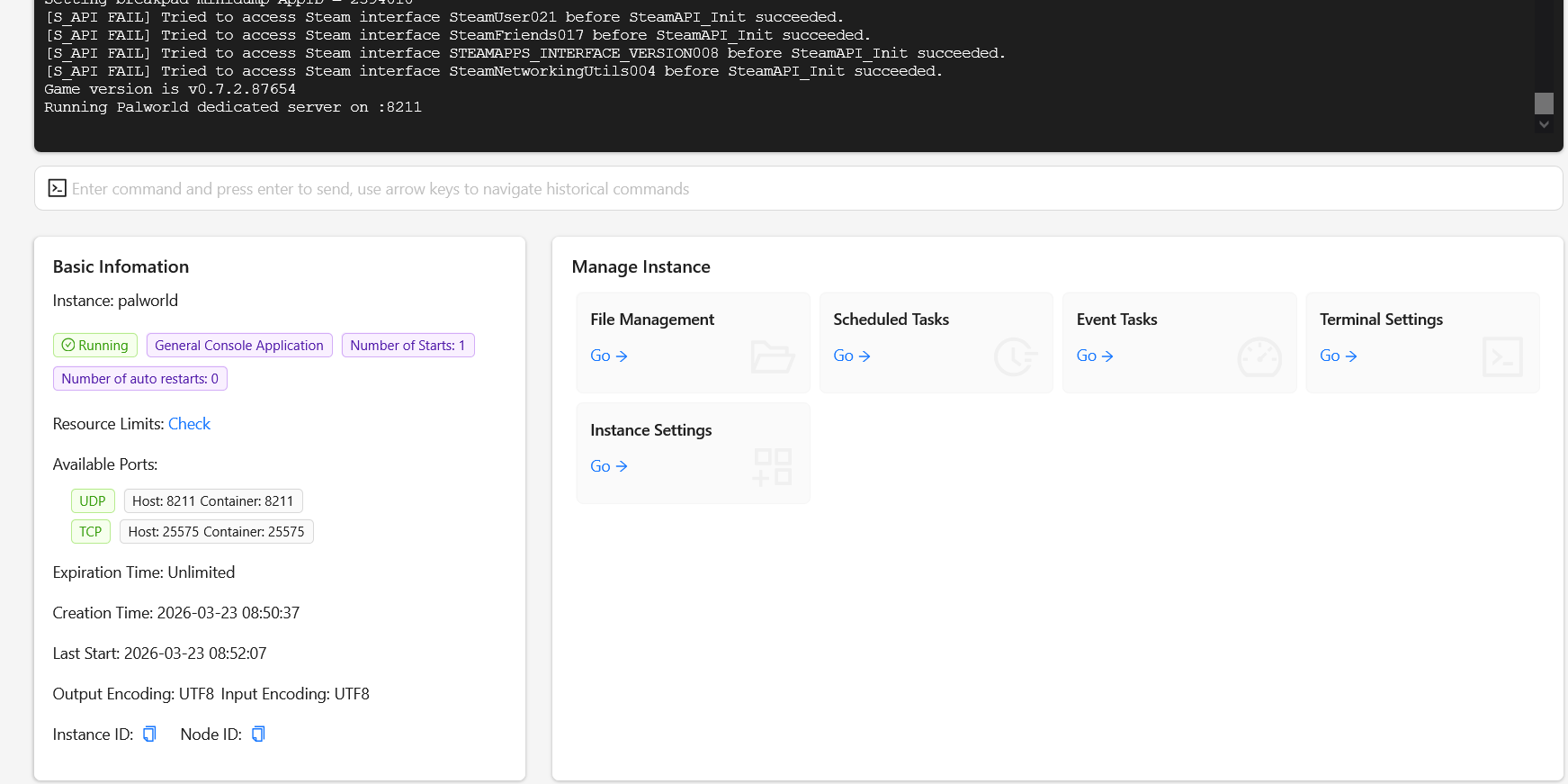
Task: Click the console scrollbar thumb
Action: point(1544,103)
